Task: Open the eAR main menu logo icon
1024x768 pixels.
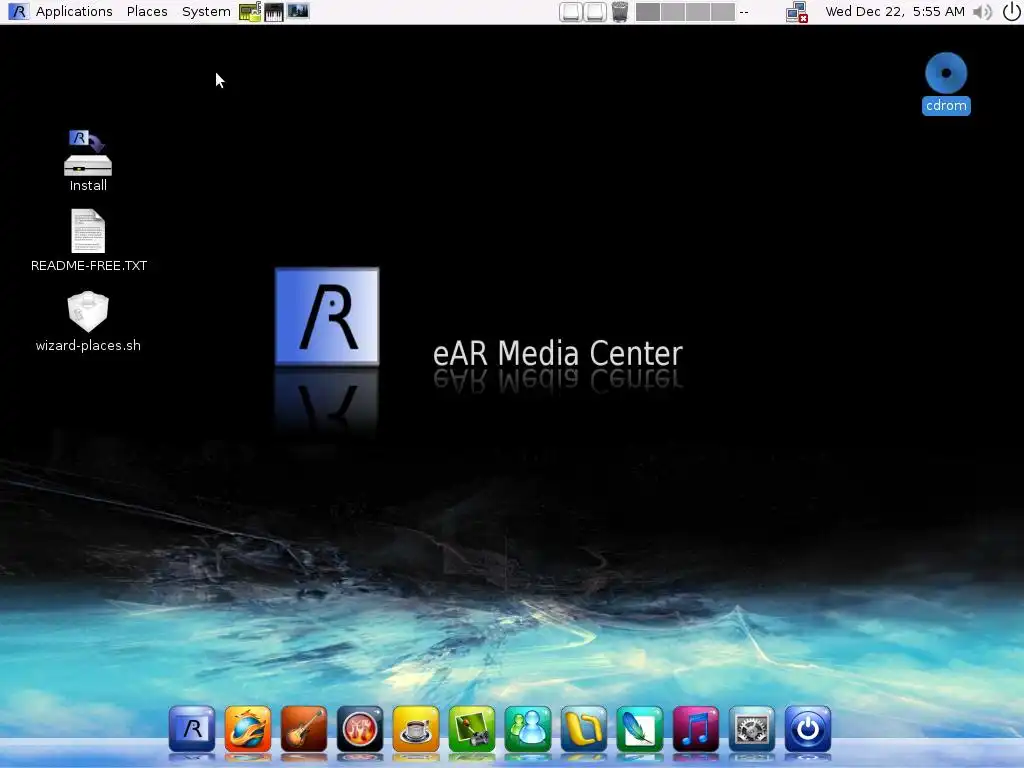Action: click(18, 11)
